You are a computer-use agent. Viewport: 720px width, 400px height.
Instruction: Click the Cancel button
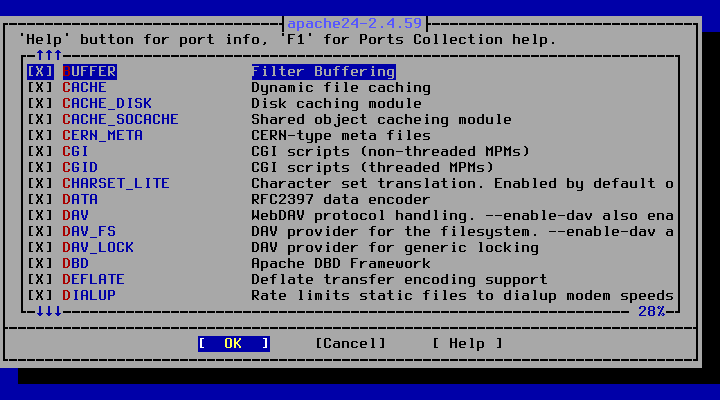[350, 344]
